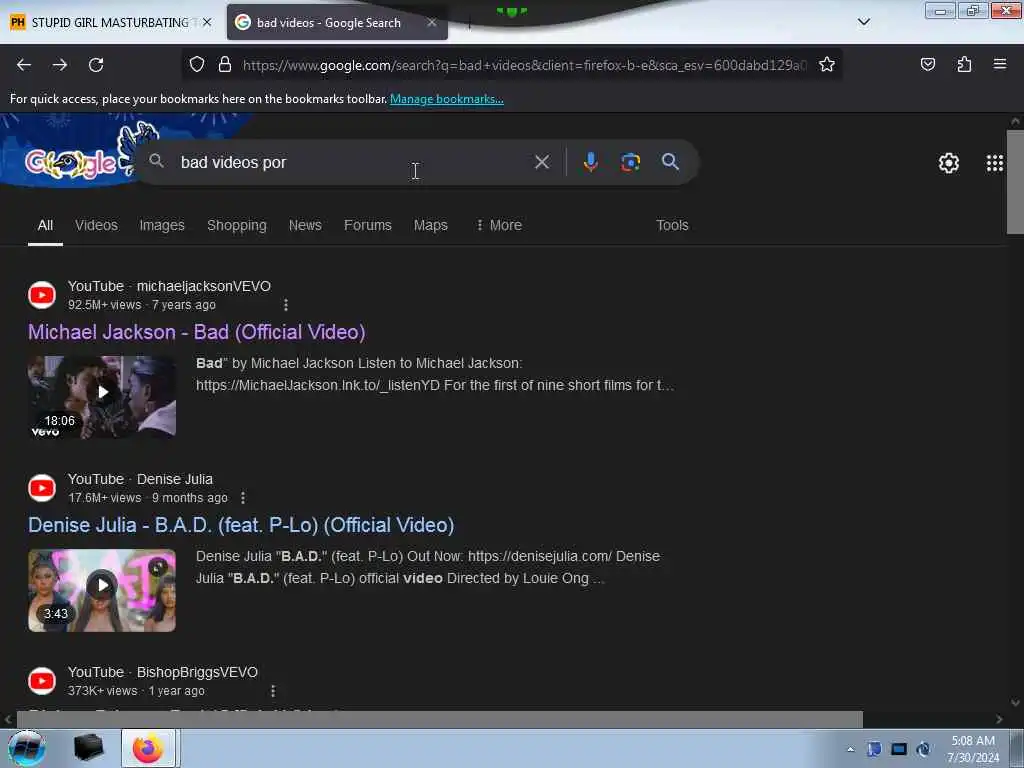1024x768 pixels.
Task: Click the YouTube icon beside Denise Julia
Action: click(x=42, y=488)
